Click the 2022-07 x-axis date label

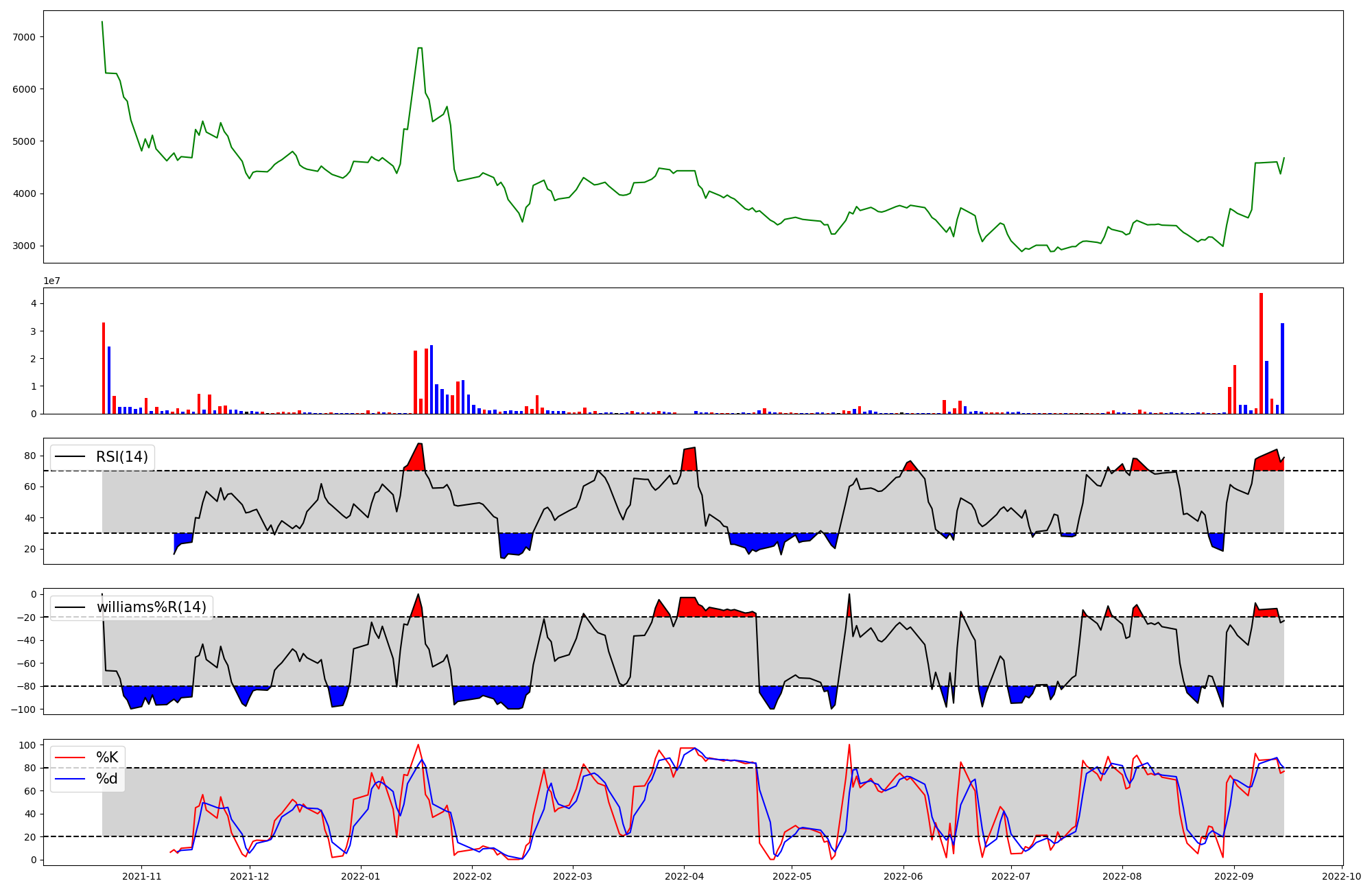pos(1010,876)
